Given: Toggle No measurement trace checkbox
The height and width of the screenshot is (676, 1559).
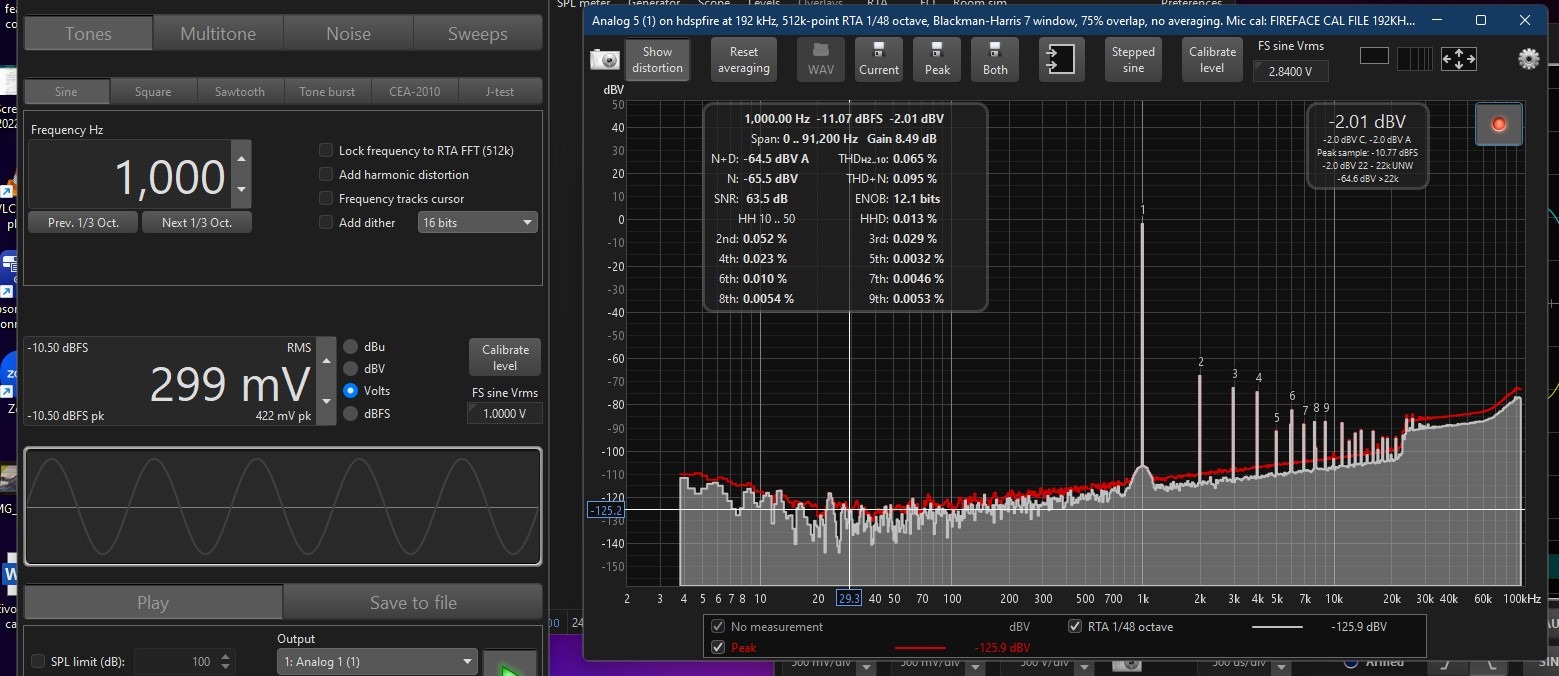Looking at the screenshot, I should (717, 627).
